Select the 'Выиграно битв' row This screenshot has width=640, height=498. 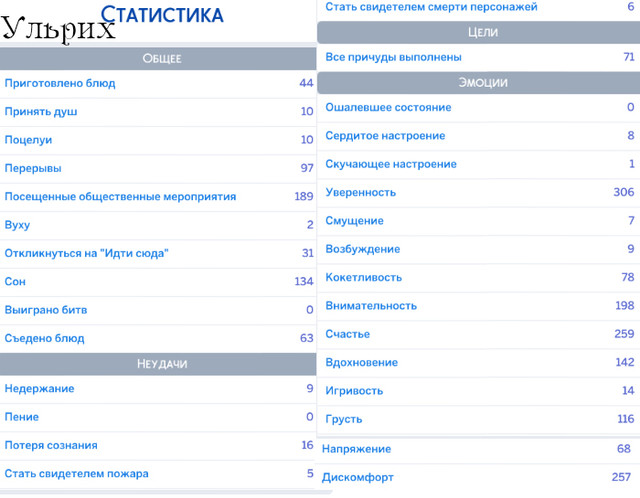click(x=158, y=310)
